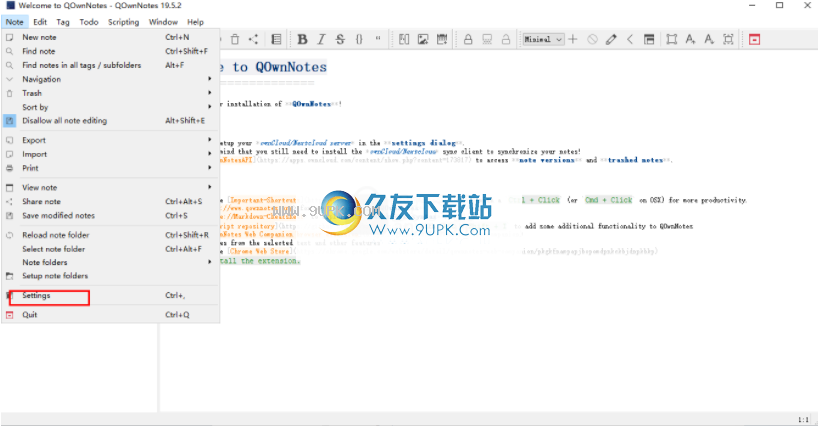Click the heading text 'to QOwnNotes'
Image resolution: width=818 pixels, height=427 pixels.
pos(280,67)
